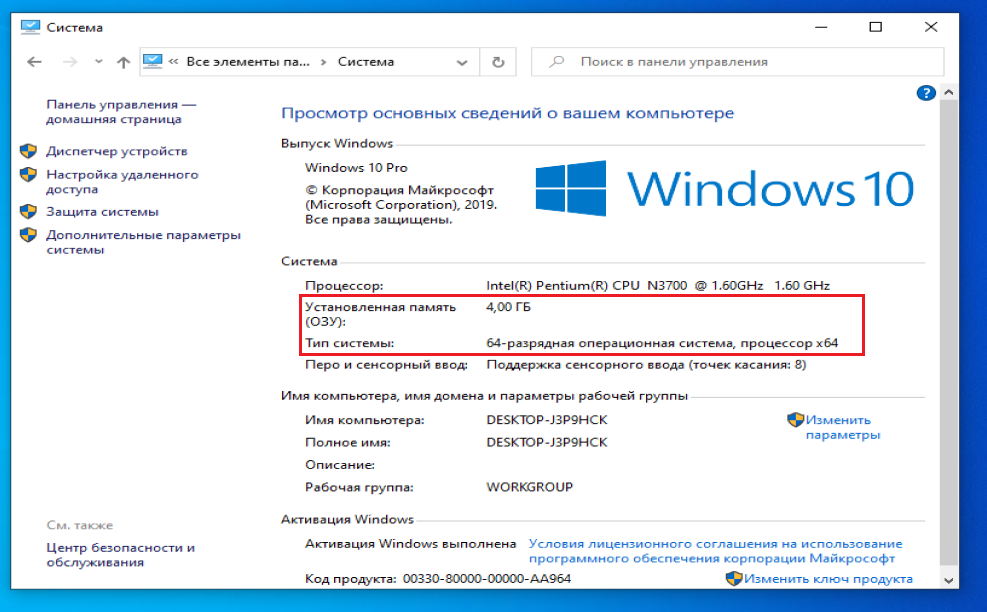Open the Microsoft license terms link
Screen dimensions: 987x612
pos(715,551)
